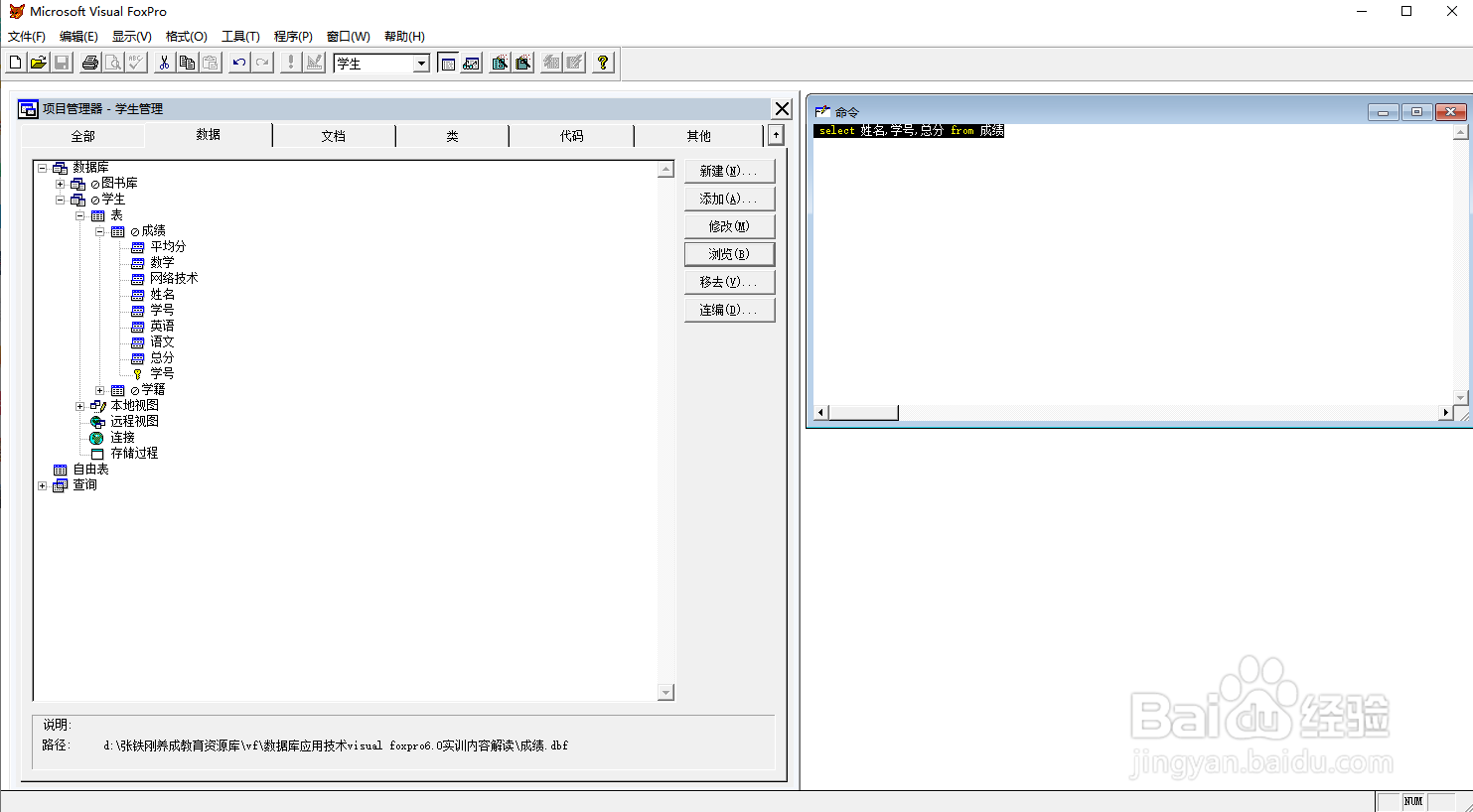Viewport: 1473px width, 812px height.
Task: Open the 格式(O) menu
Action: [187, 37]
